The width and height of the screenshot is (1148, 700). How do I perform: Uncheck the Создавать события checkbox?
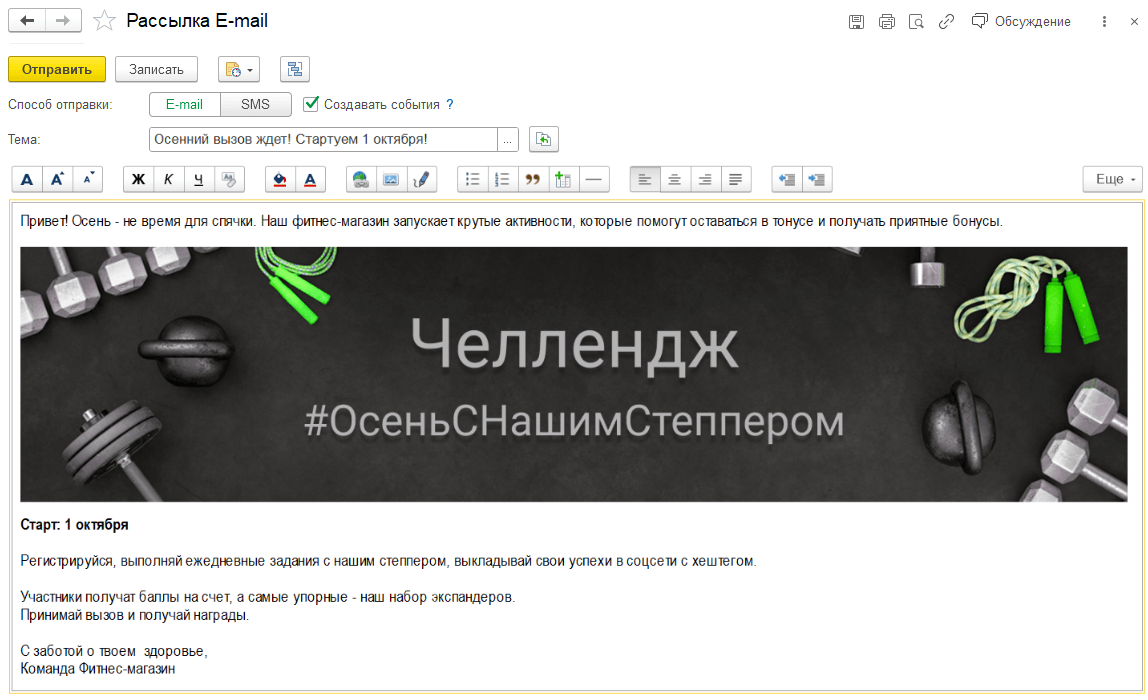[311, 104]
